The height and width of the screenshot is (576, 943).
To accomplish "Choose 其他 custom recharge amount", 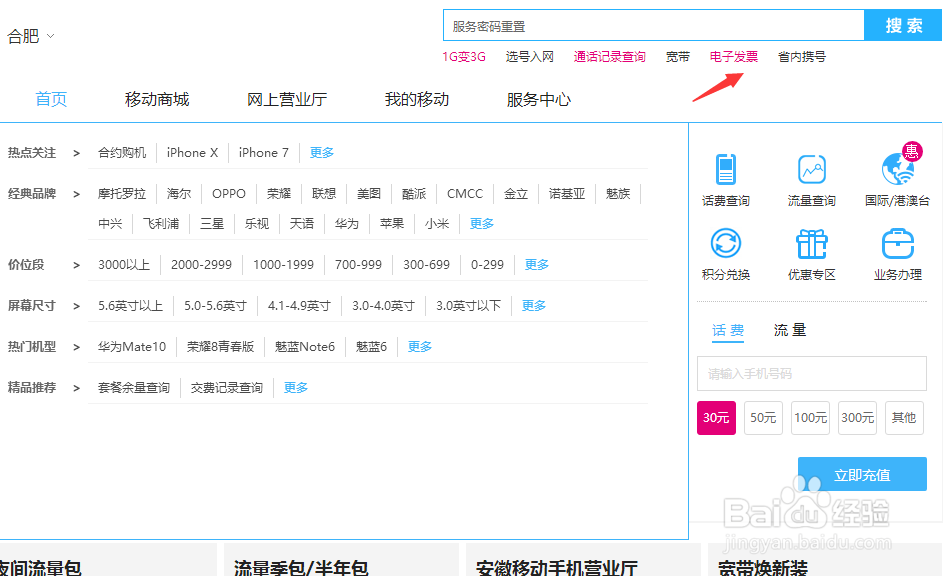I will tap(903, 418).
